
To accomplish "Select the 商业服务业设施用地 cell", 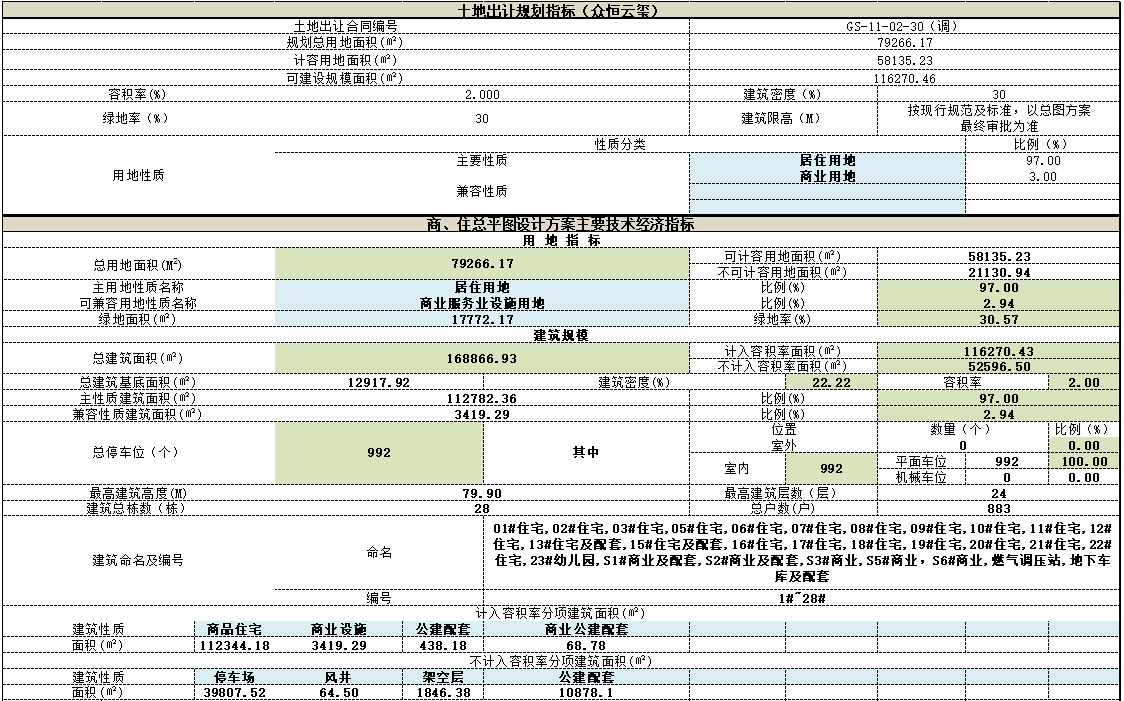I will 482,303.
